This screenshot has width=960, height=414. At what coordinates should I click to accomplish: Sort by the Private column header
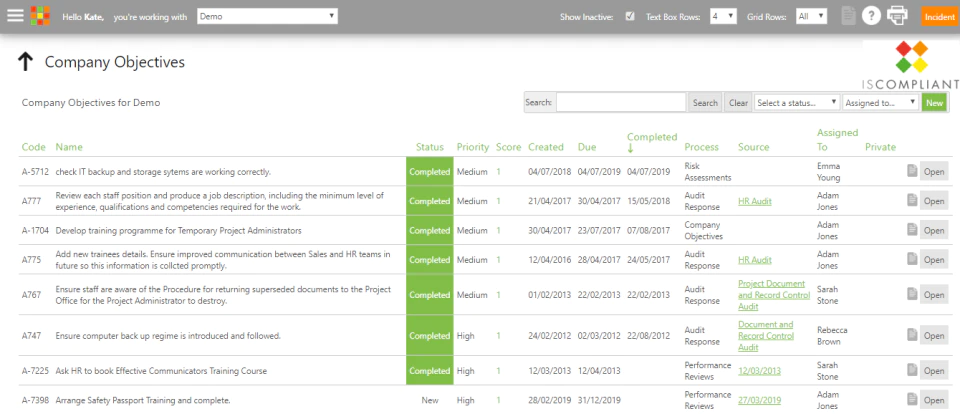click(x=880, y=147)
